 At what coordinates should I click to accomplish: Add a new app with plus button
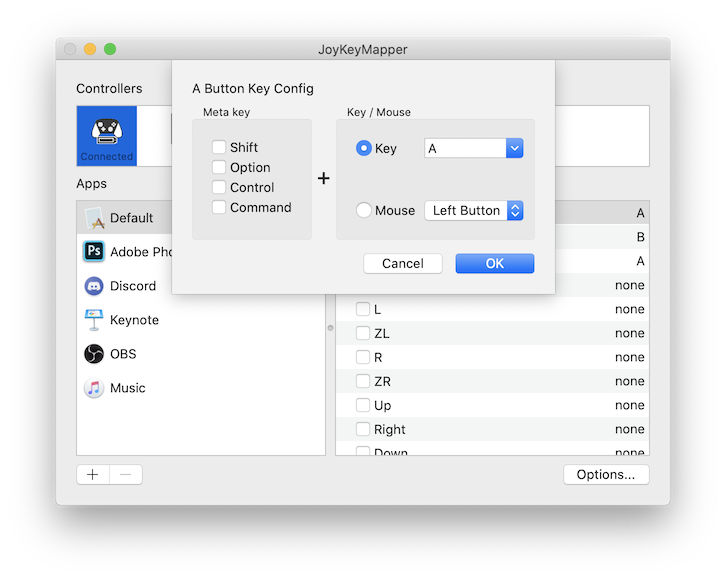[93, 474]
